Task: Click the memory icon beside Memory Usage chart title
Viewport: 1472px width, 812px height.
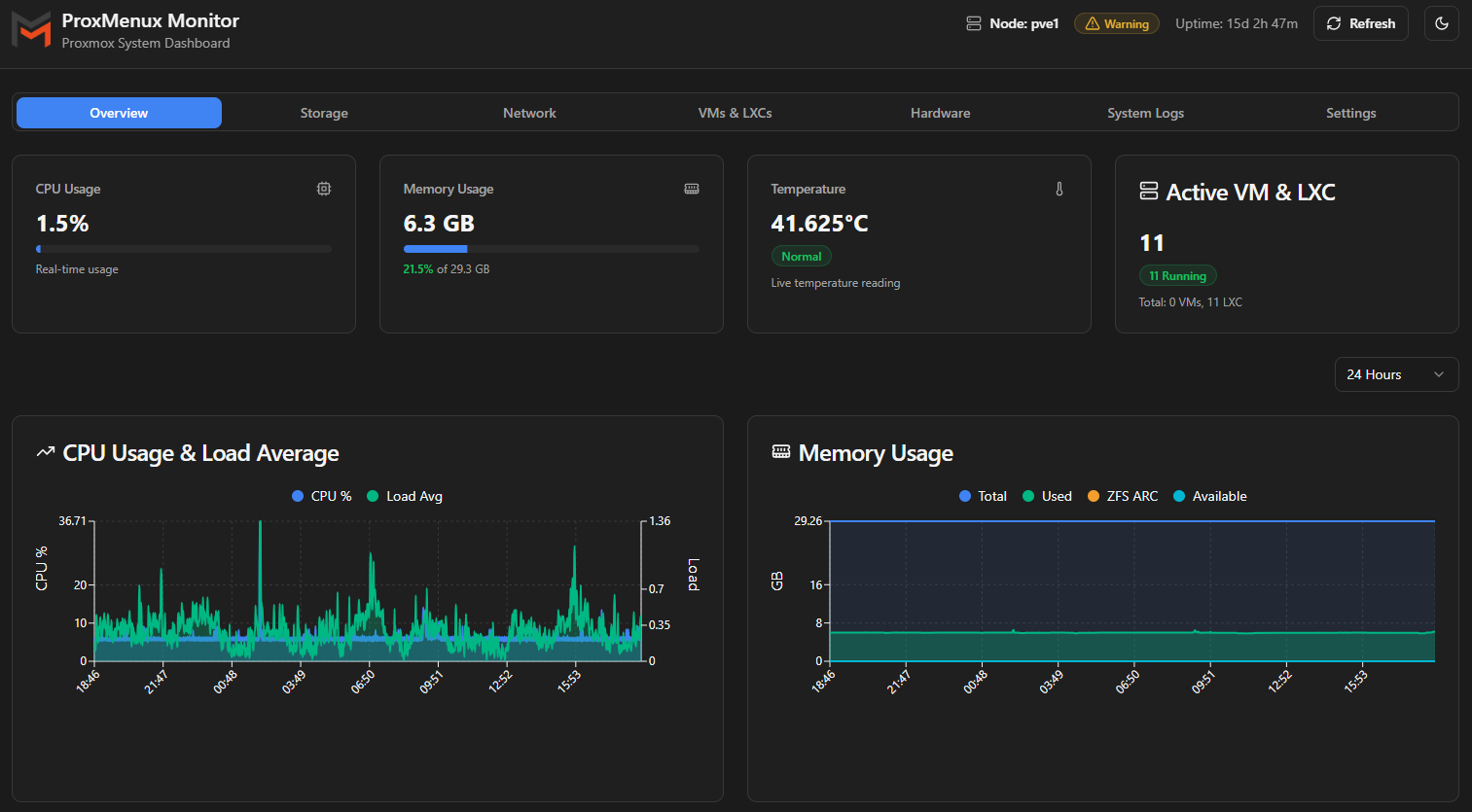Action: (x=781, y=452)
